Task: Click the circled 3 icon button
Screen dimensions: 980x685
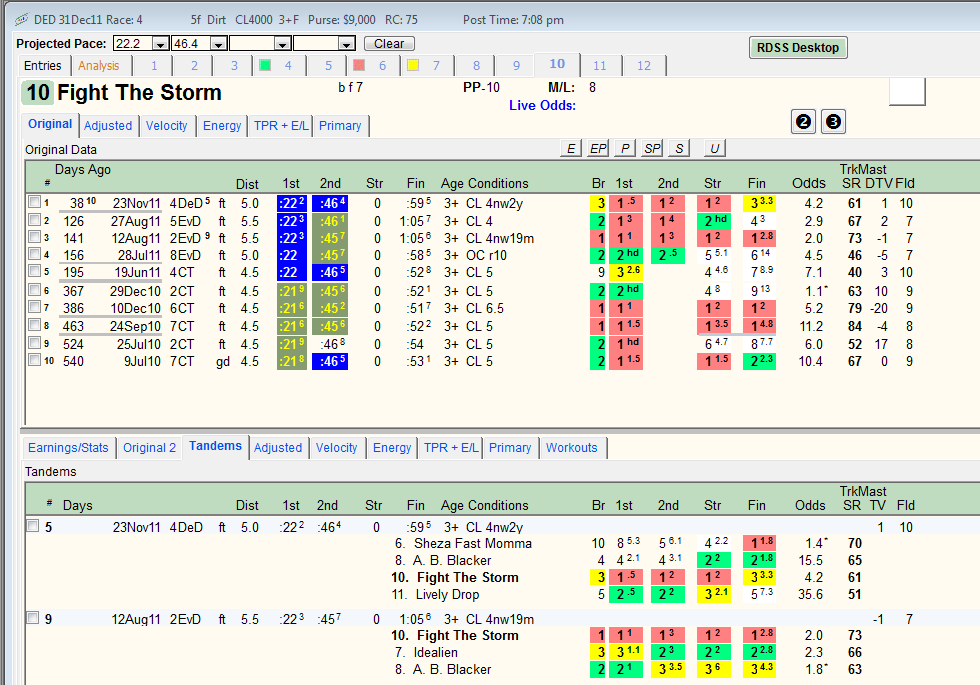Action: point(833,121)
